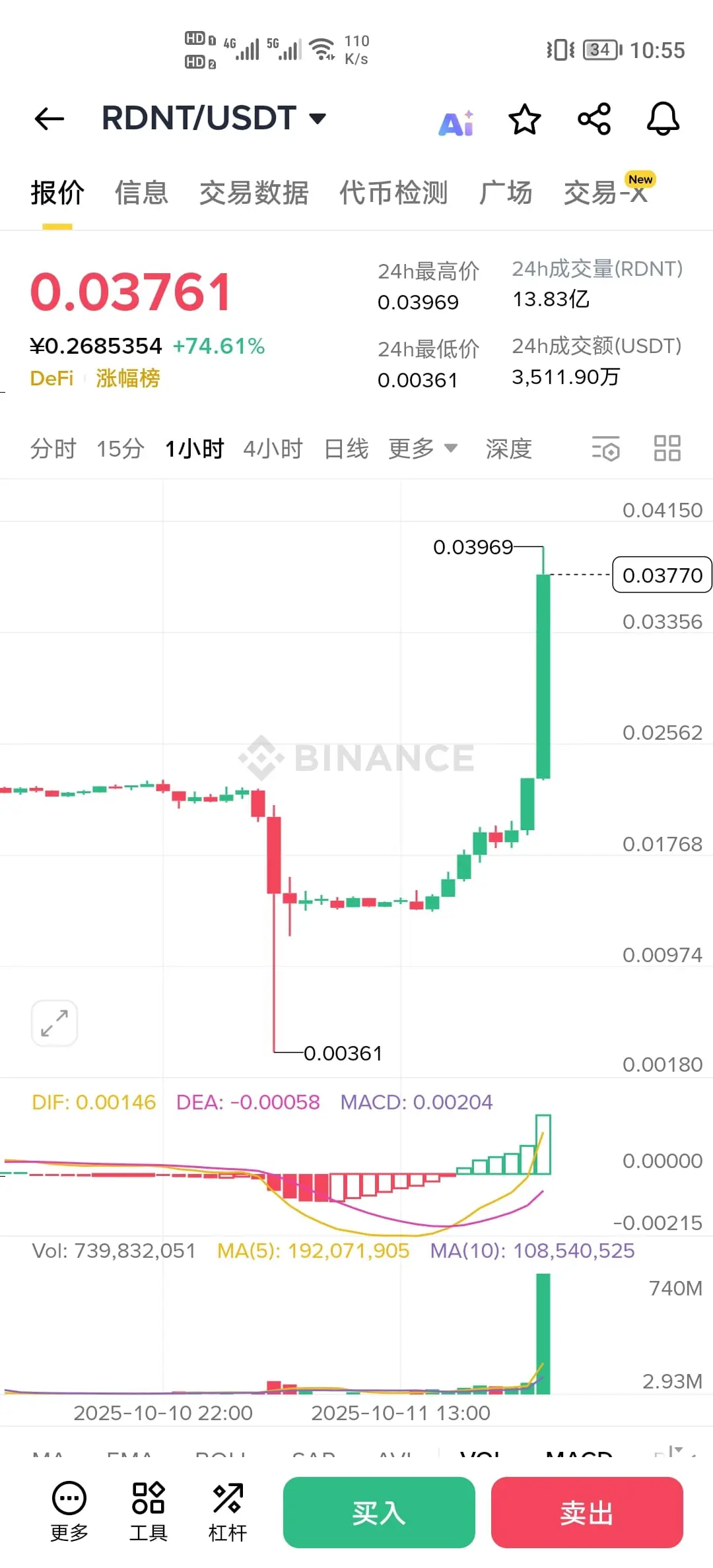Open the AI analysis icon
713x1568 pixels.
[457, 122]
